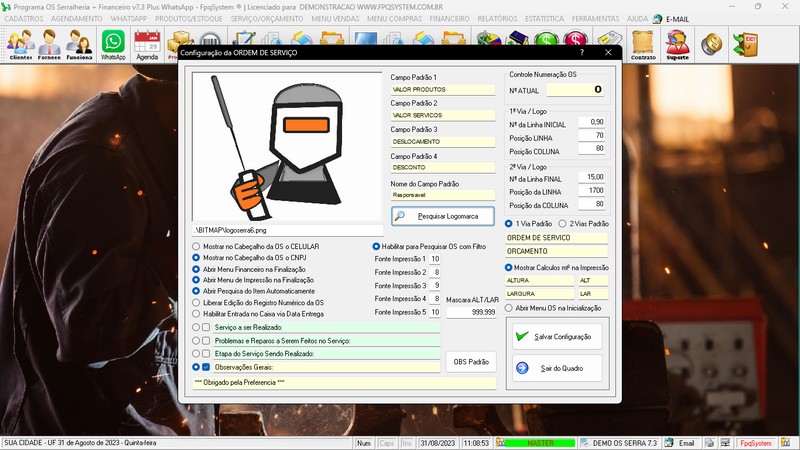Click the Campo Padrão 3 DESLOCAMENTO field
800x450 pixels.
coord(443,141)
